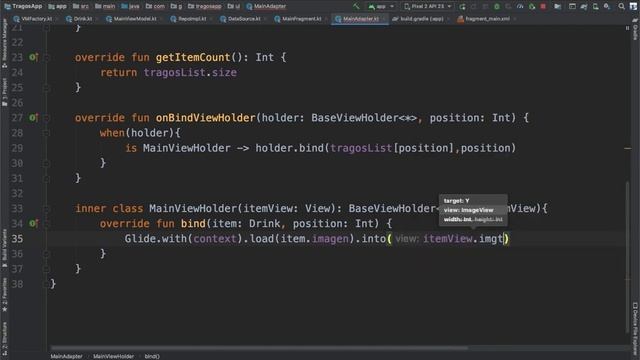Click the Search Everywhere magnifier icon
The width and height of the screenshot is (640, 360).
(x=621, y=6)
